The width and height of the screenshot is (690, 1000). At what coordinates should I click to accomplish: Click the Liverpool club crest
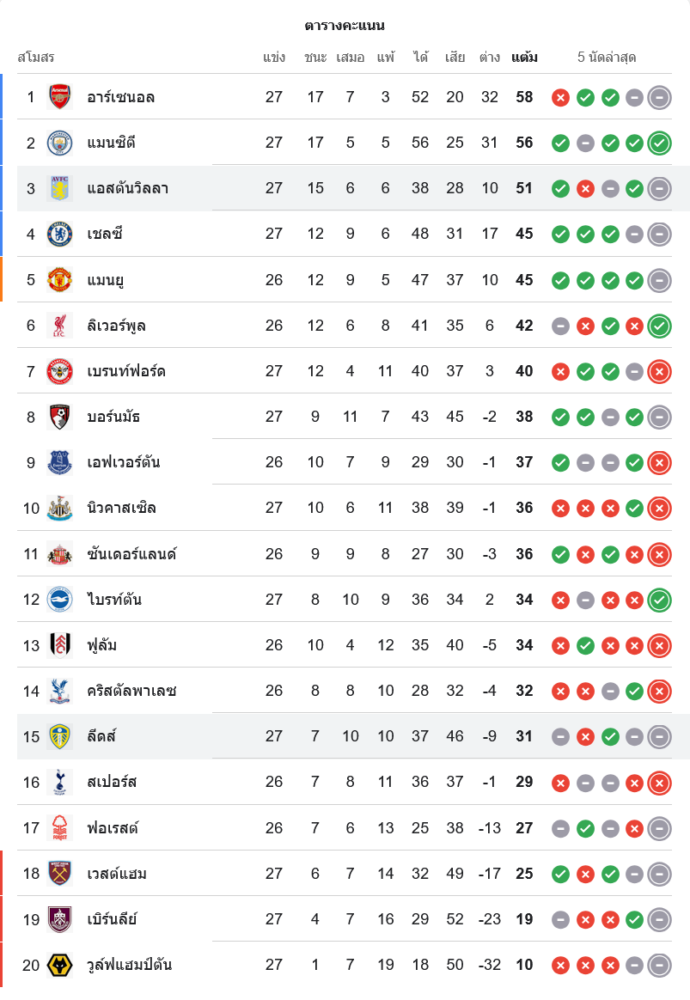60,325
